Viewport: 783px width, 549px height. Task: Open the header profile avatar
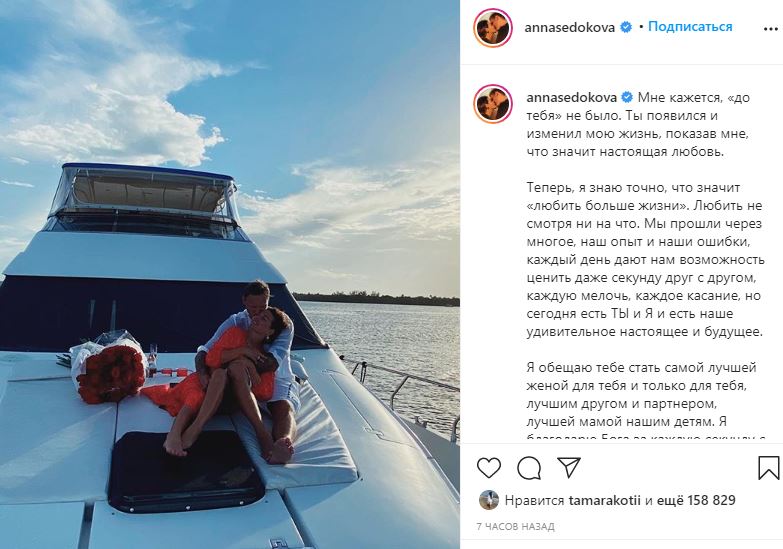[493, 28]
